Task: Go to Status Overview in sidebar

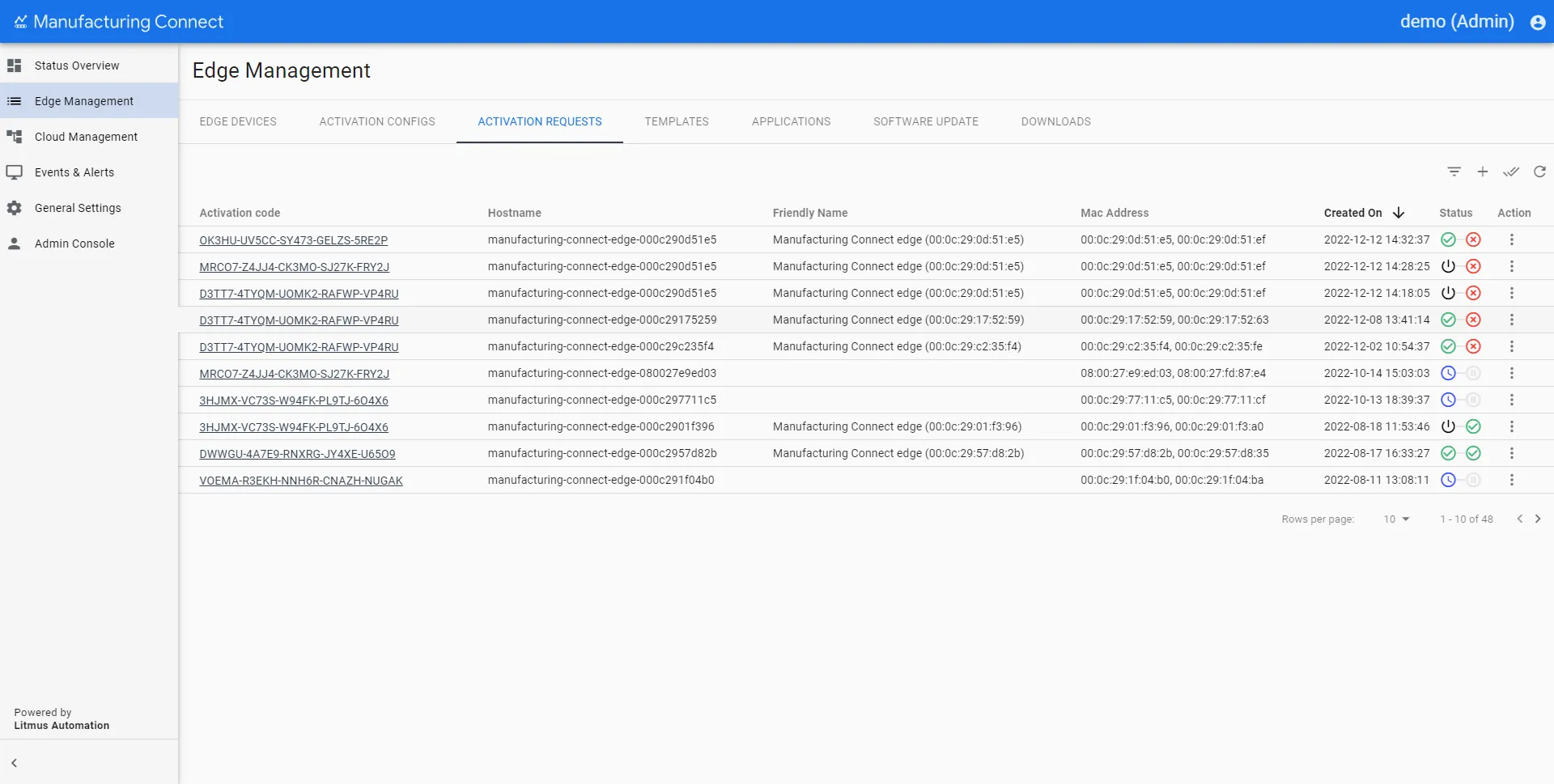Action: 89,66
